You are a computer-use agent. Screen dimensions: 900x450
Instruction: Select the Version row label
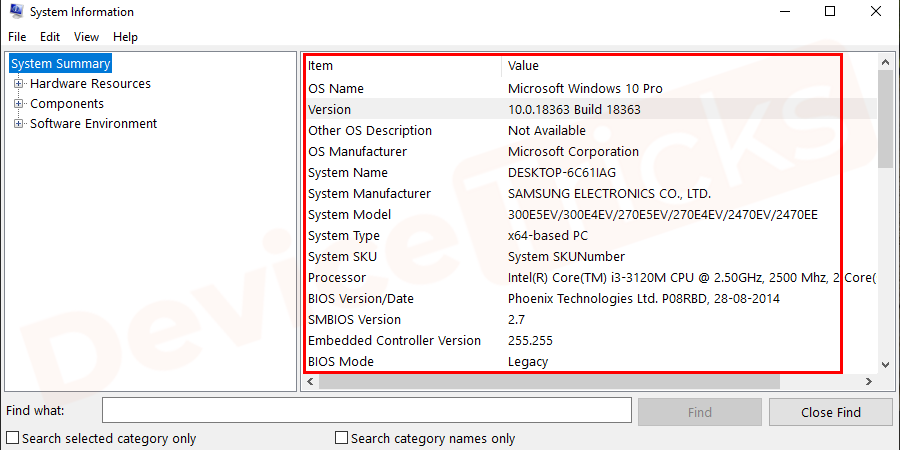[329, 110]
